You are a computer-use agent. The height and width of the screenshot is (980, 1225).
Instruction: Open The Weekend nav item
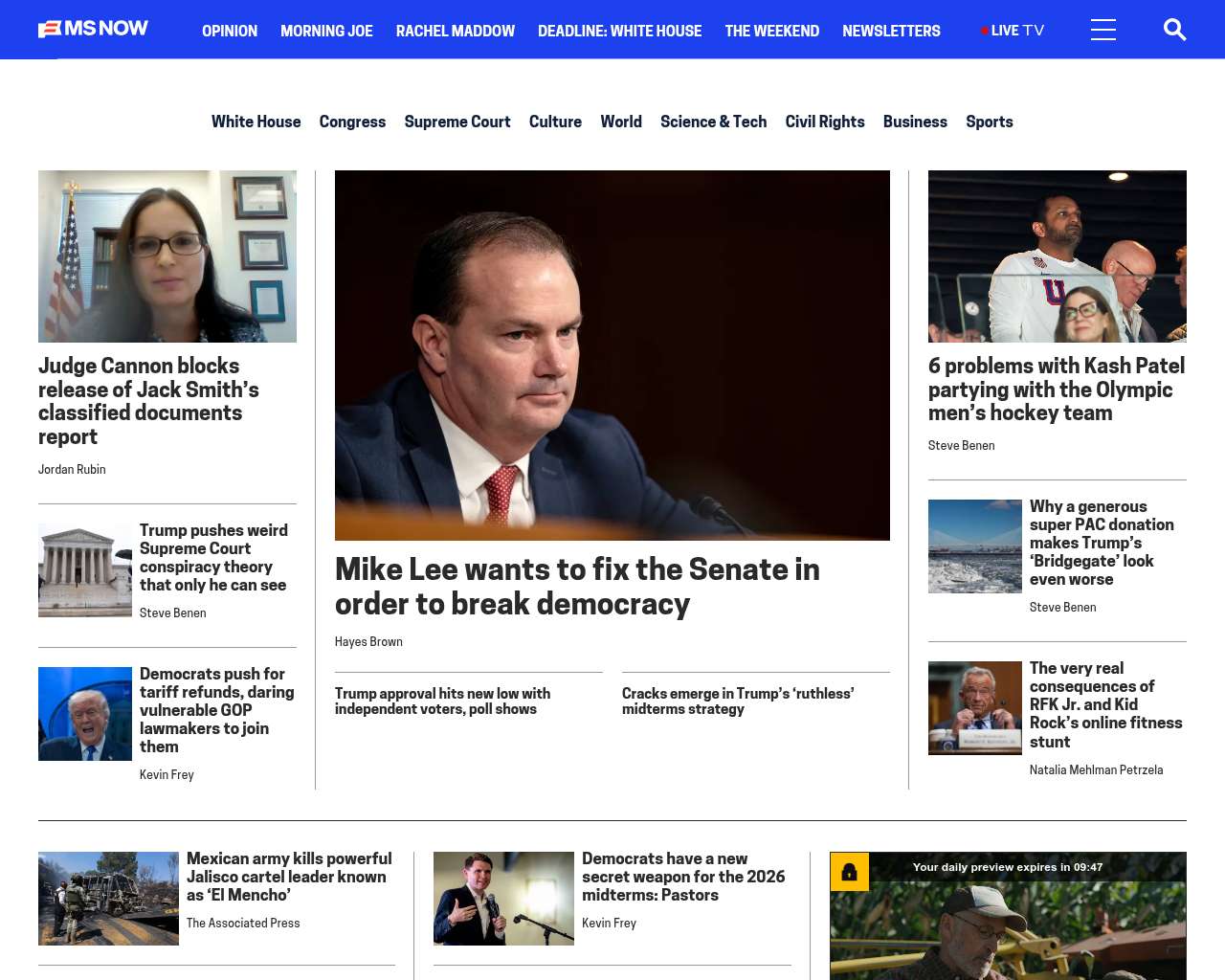pos(771,31)
